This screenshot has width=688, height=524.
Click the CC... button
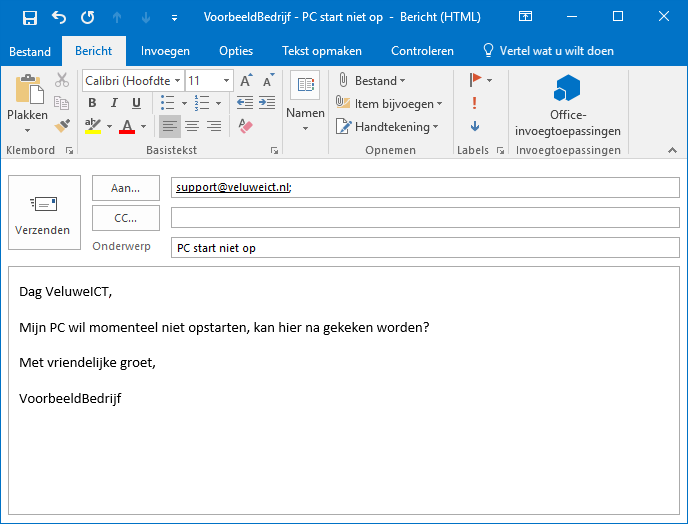125,218
